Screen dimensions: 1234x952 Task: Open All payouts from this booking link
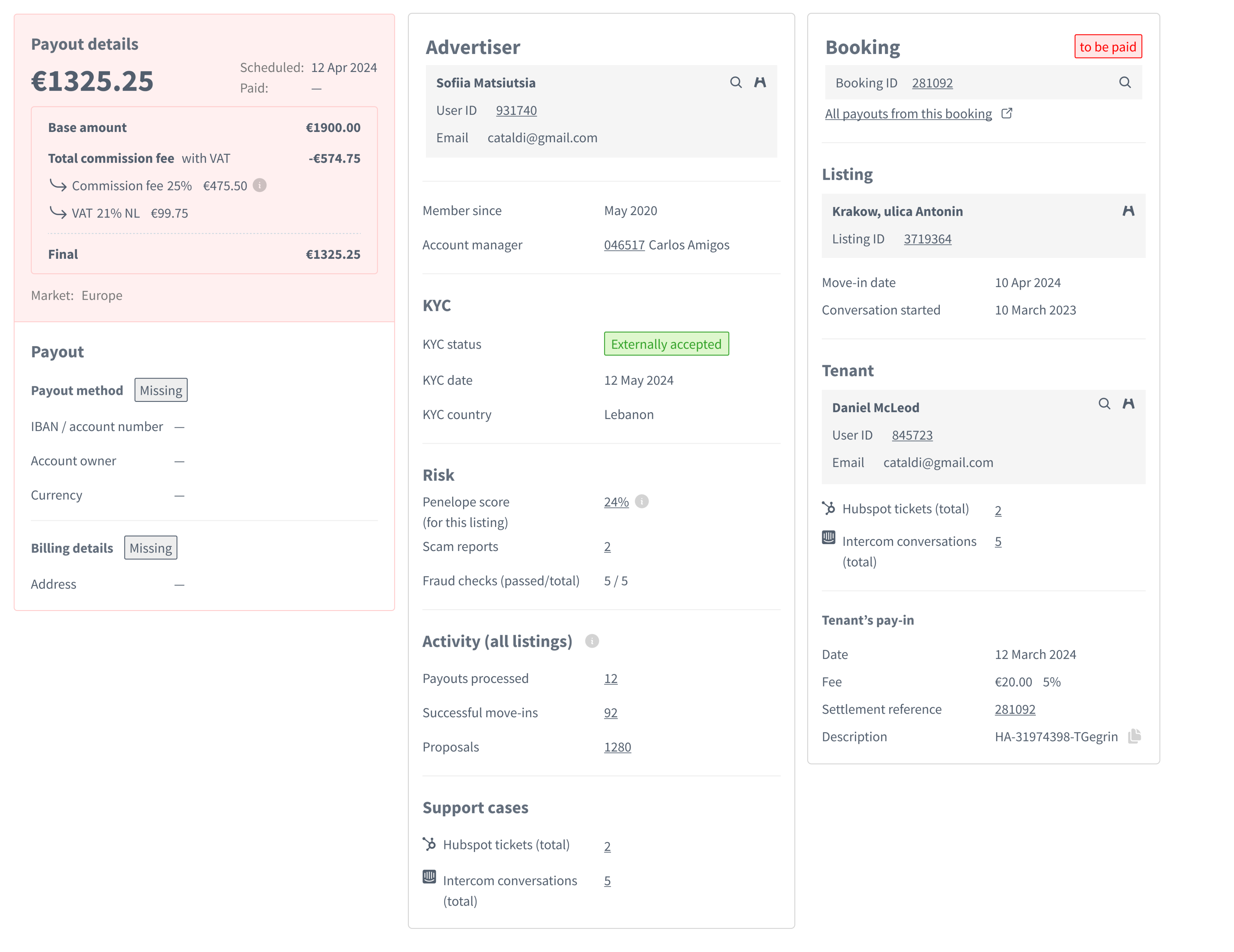pos(908,114)
